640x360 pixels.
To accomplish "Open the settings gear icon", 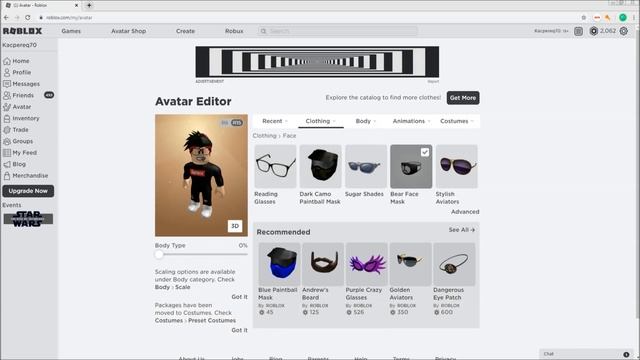I will pos(624,31).
